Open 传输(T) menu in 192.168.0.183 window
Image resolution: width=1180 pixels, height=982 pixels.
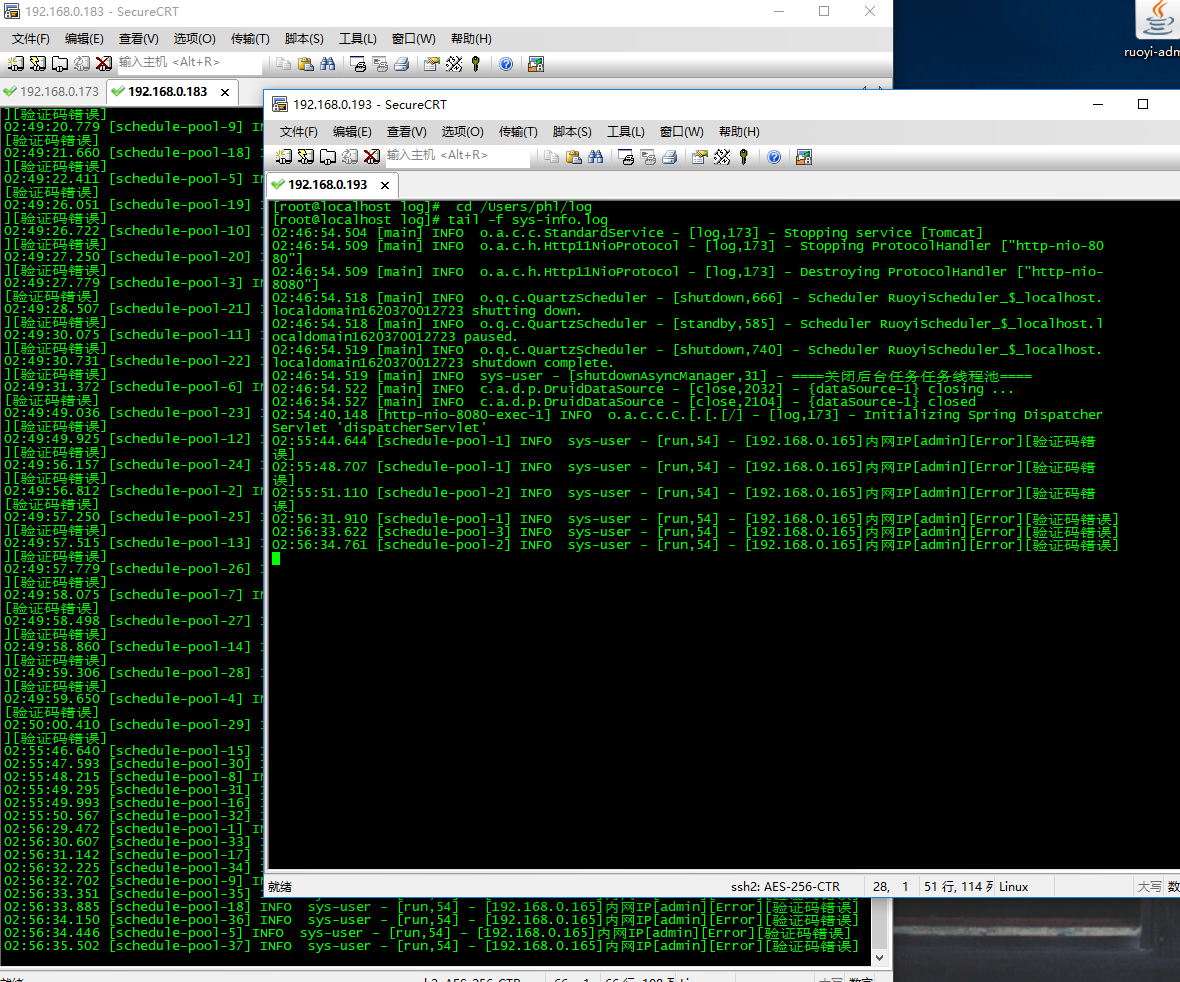tap(250, 38)
